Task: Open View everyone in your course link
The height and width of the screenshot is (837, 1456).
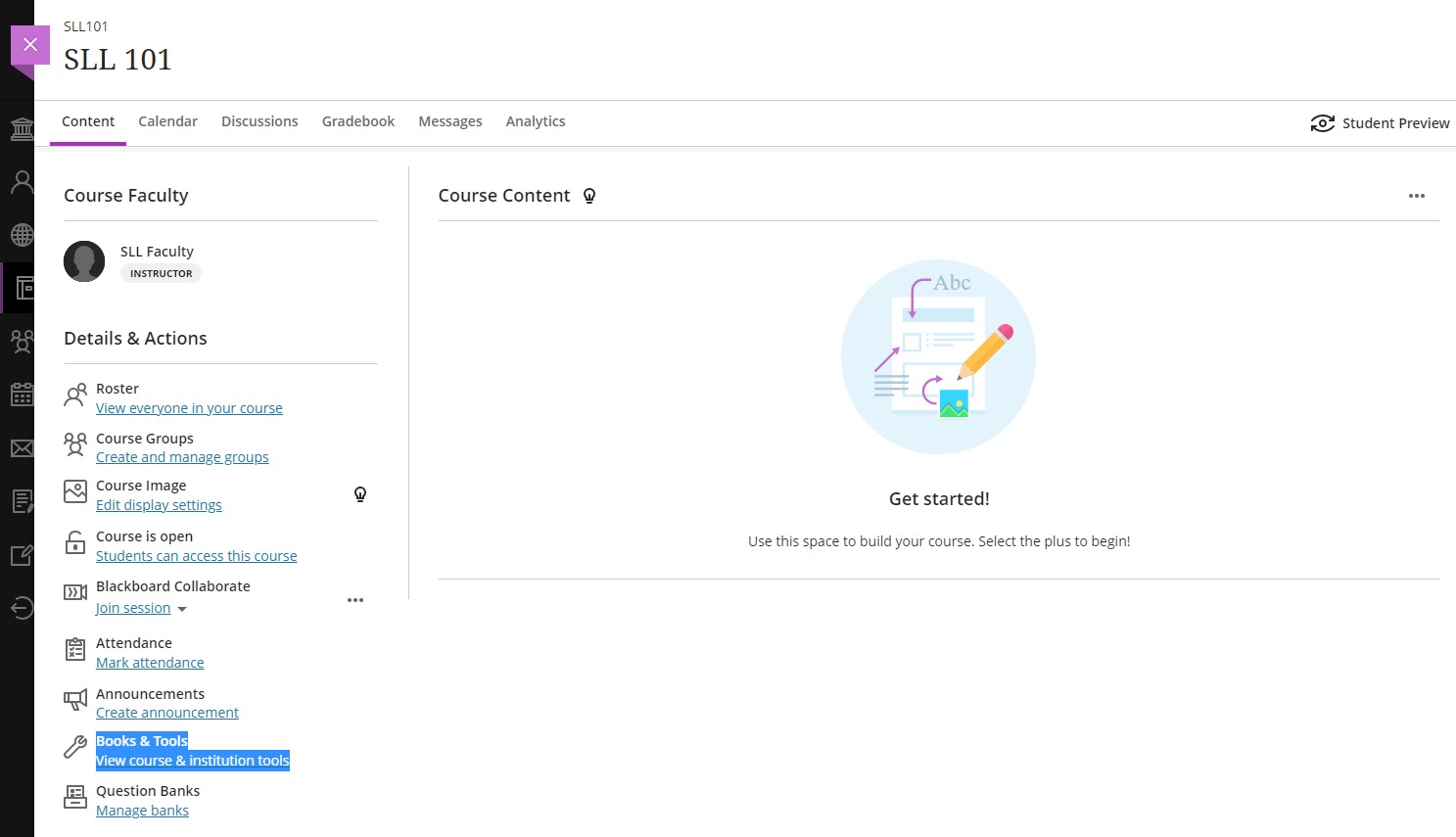Action: pos(189,408)
